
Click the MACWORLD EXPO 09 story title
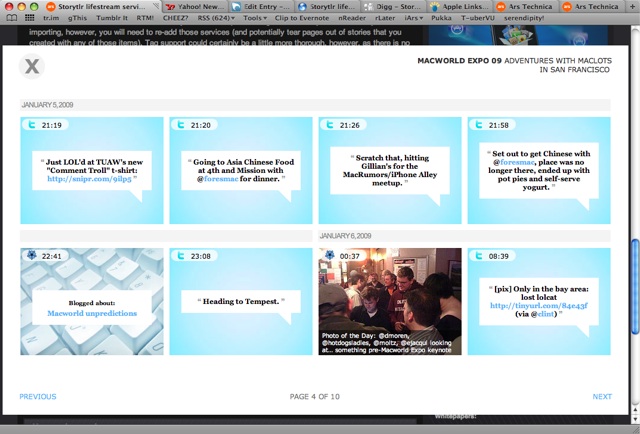(459, 61)
